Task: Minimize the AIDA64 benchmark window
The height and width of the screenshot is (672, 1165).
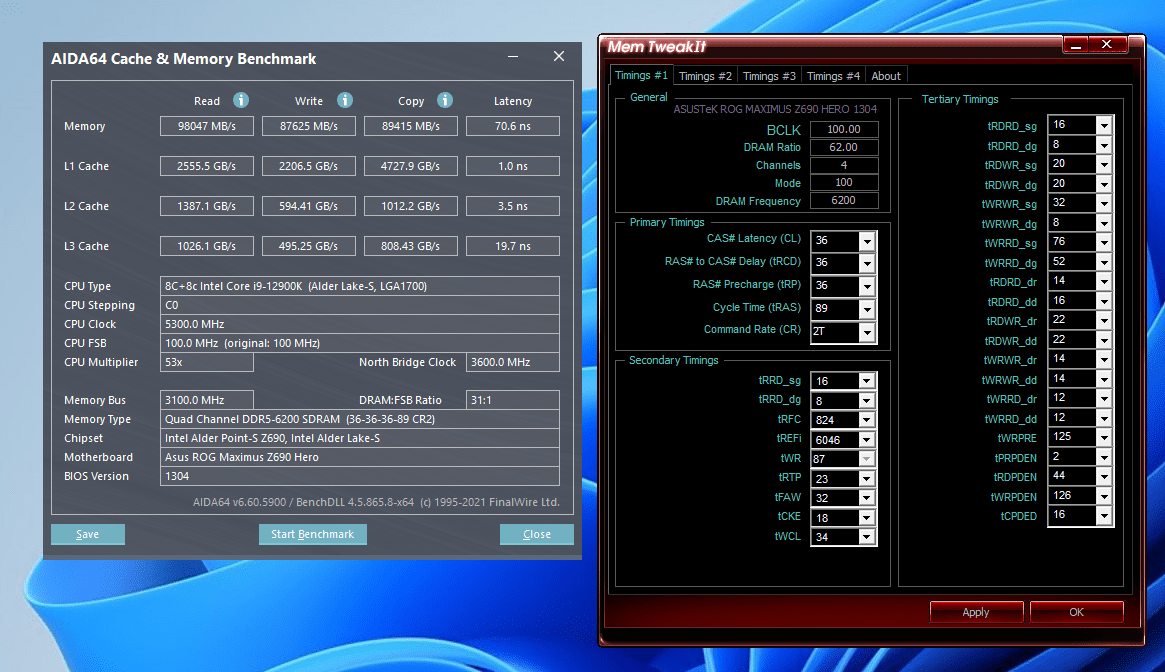Action: click(x=513, y=56)
